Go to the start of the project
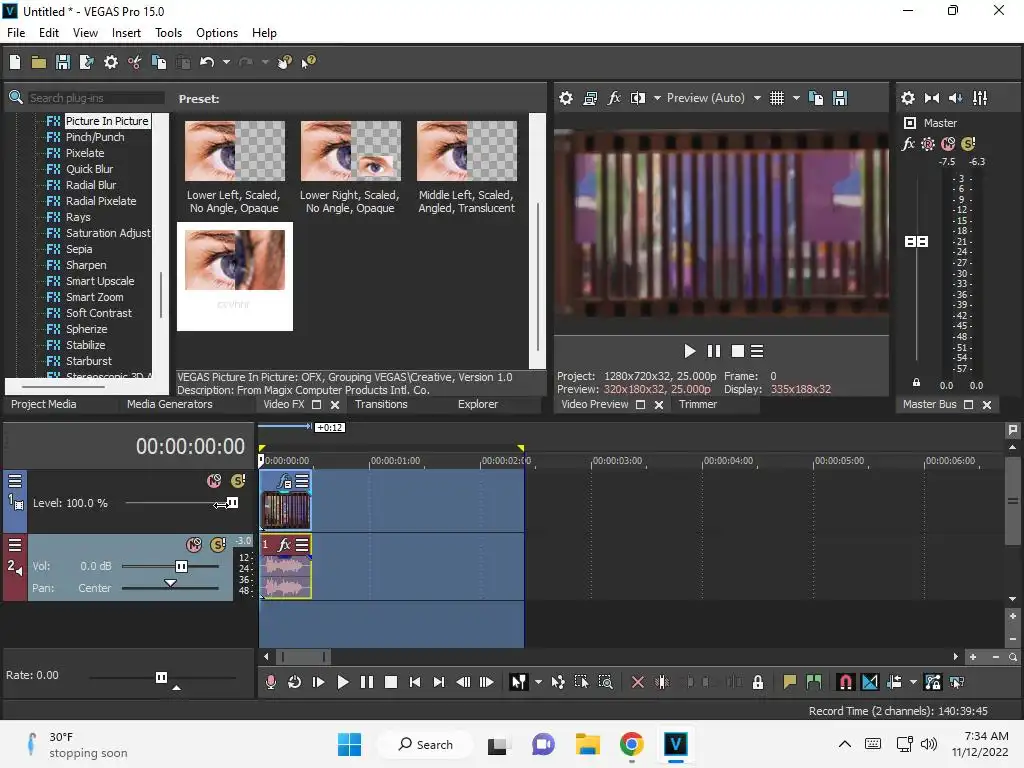This screenshot has height=768, width=1024. point(415,682)
